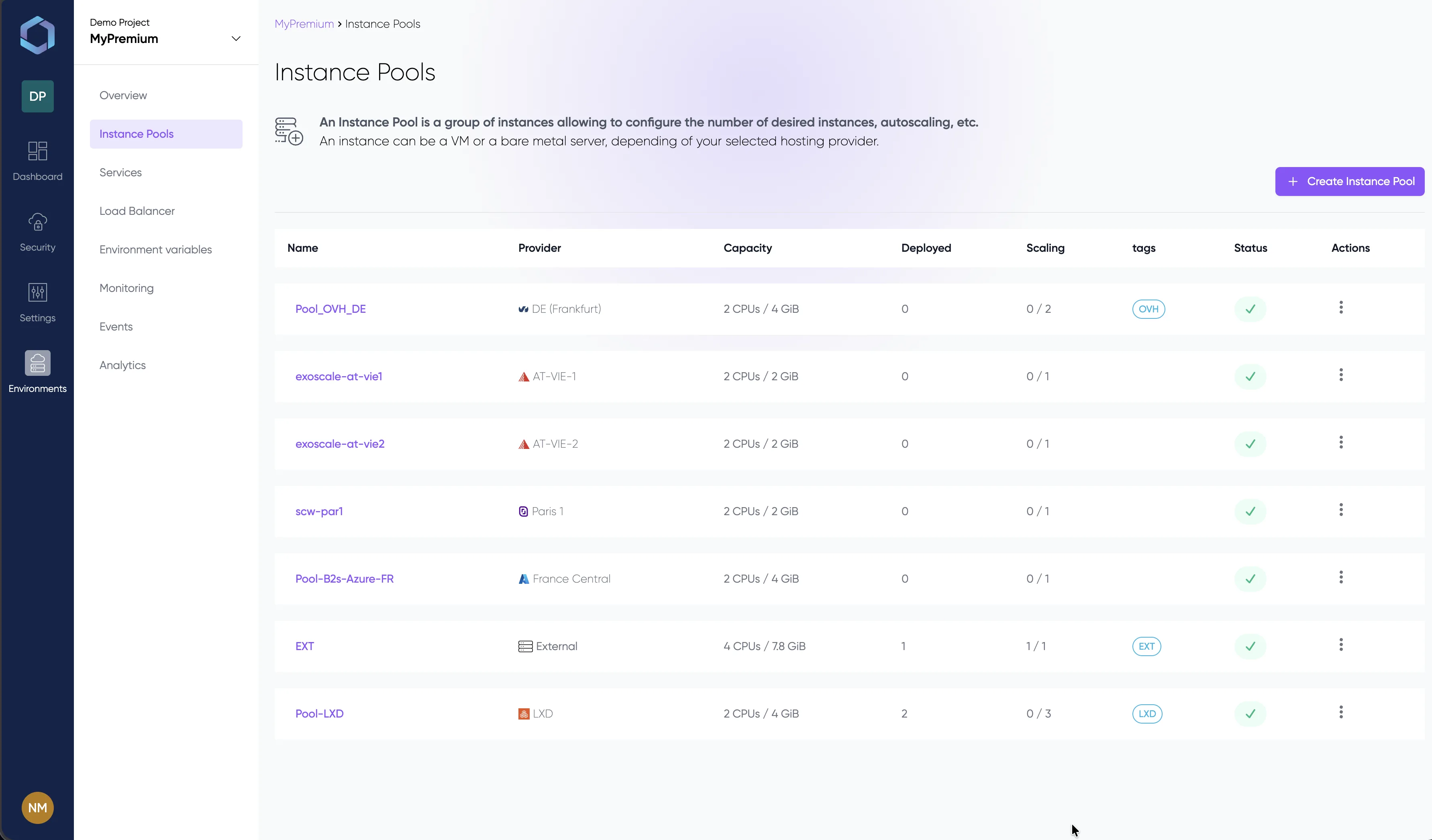The image size is (1432, 840).
Task: Click the status check for exoscale-at-vie1
Action: tap(1250, 376)
